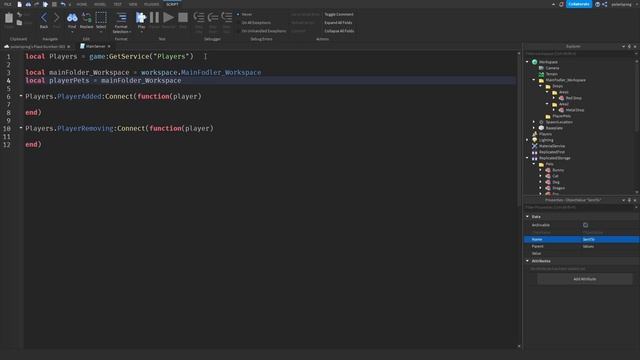Screen dimensions: 640x360
Task: Click the Add Attribute button
Action: click(584, 279)
